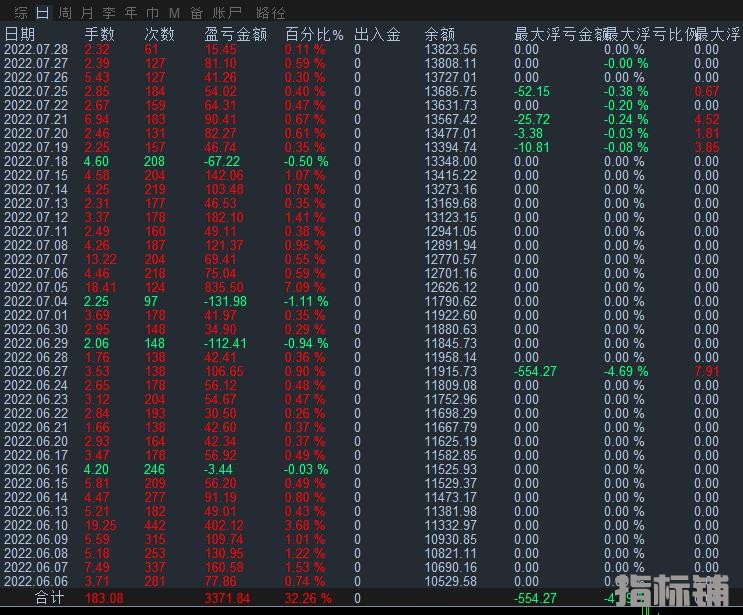Click the 余额 column header
The width and height of the screenshot is (743, 615).
tap(440, 34)
